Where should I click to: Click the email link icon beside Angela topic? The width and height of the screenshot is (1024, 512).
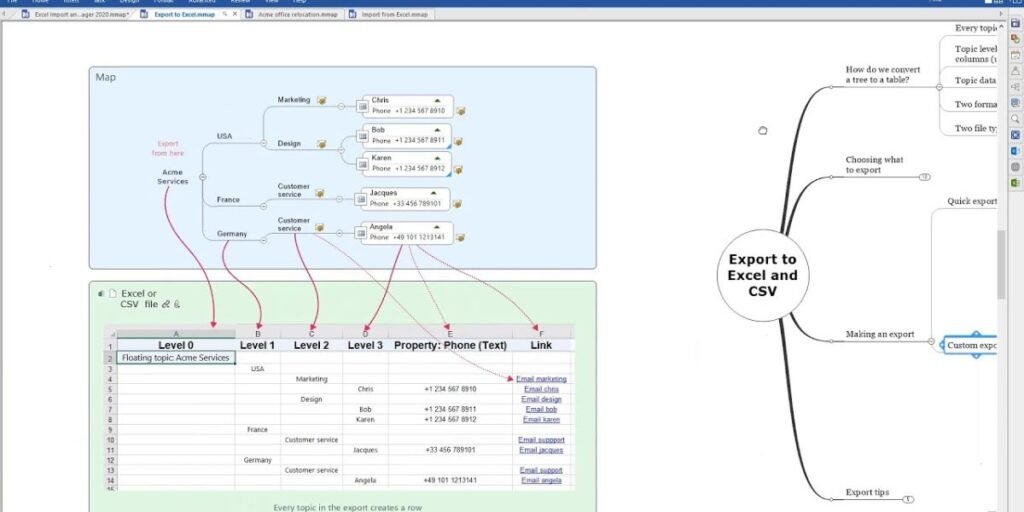(x=460, y=238)
